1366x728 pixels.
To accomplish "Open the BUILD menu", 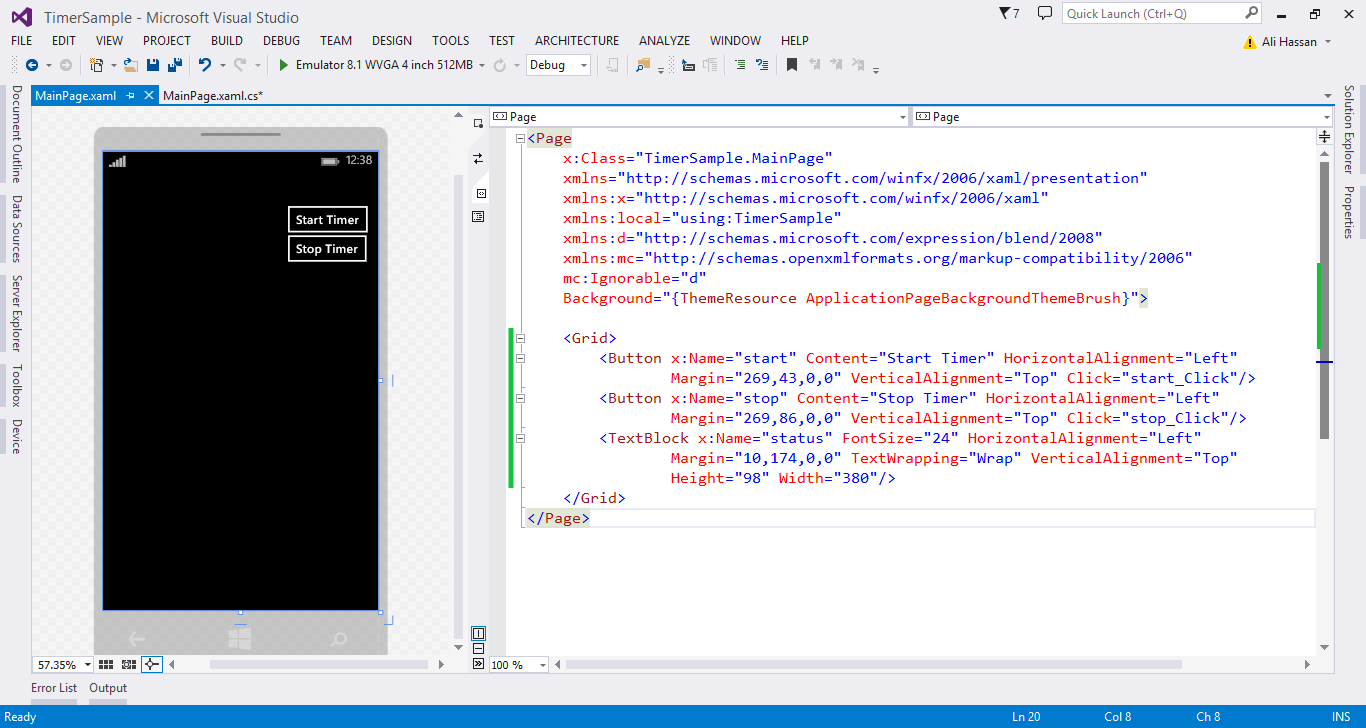I will 226,41.
